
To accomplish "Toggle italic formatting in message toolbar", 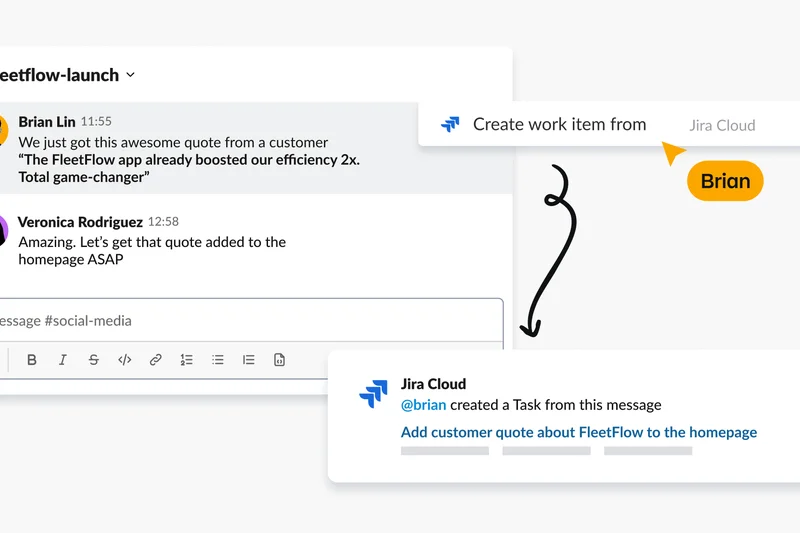I will (x=63, y=360).
